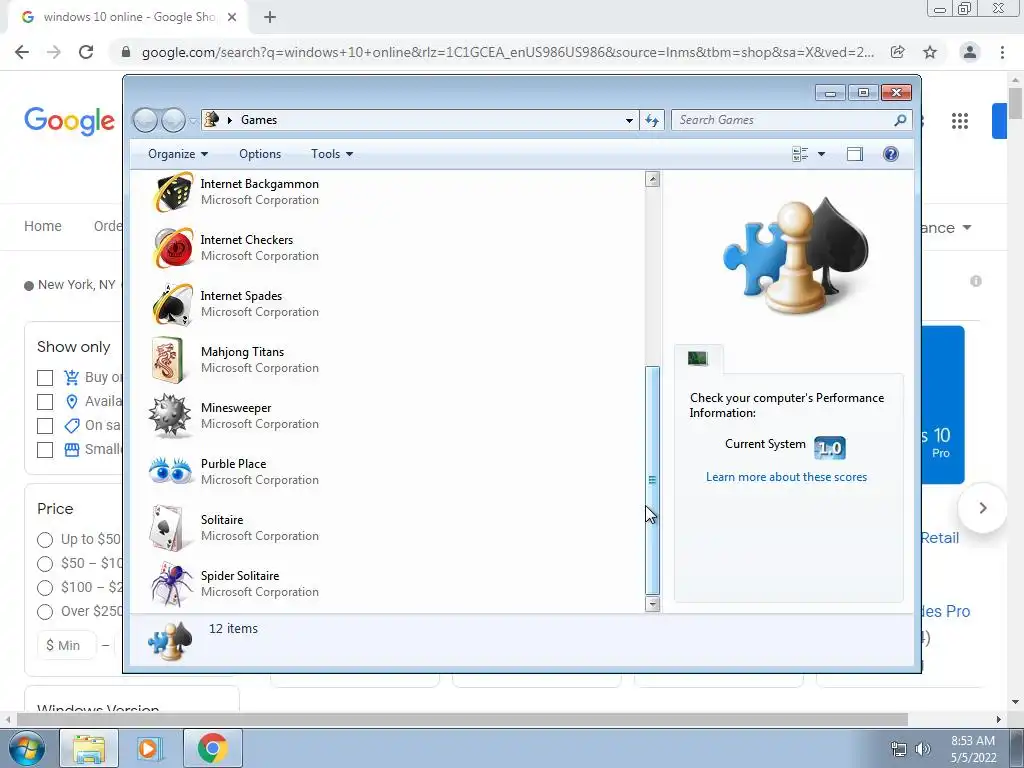Check the On sale filter checkbox
Screen dimensions: 1024x768
coord(45,426)
